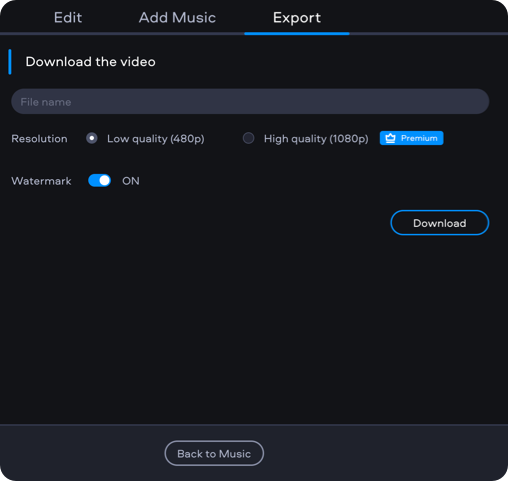Focus the File name input field
508x481 pixels.
(x=250, y=101)
